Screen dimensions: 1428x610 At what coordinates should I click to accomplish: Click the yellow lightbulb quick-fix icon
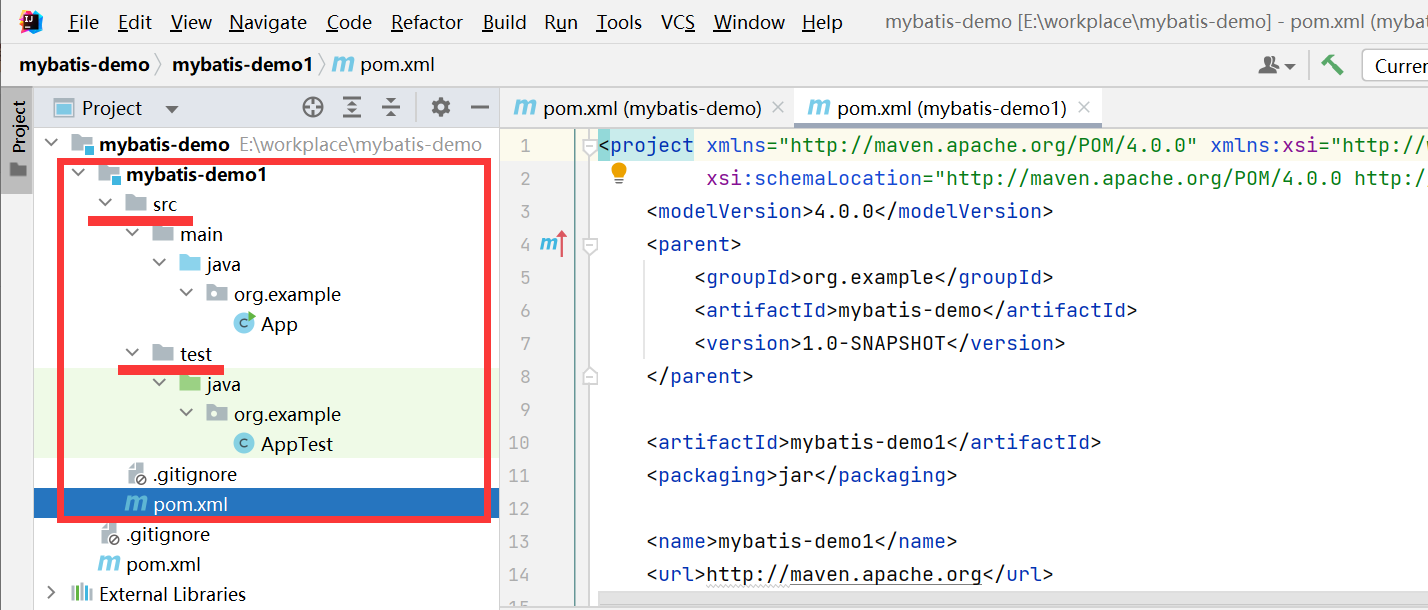(x=619, y=173)
